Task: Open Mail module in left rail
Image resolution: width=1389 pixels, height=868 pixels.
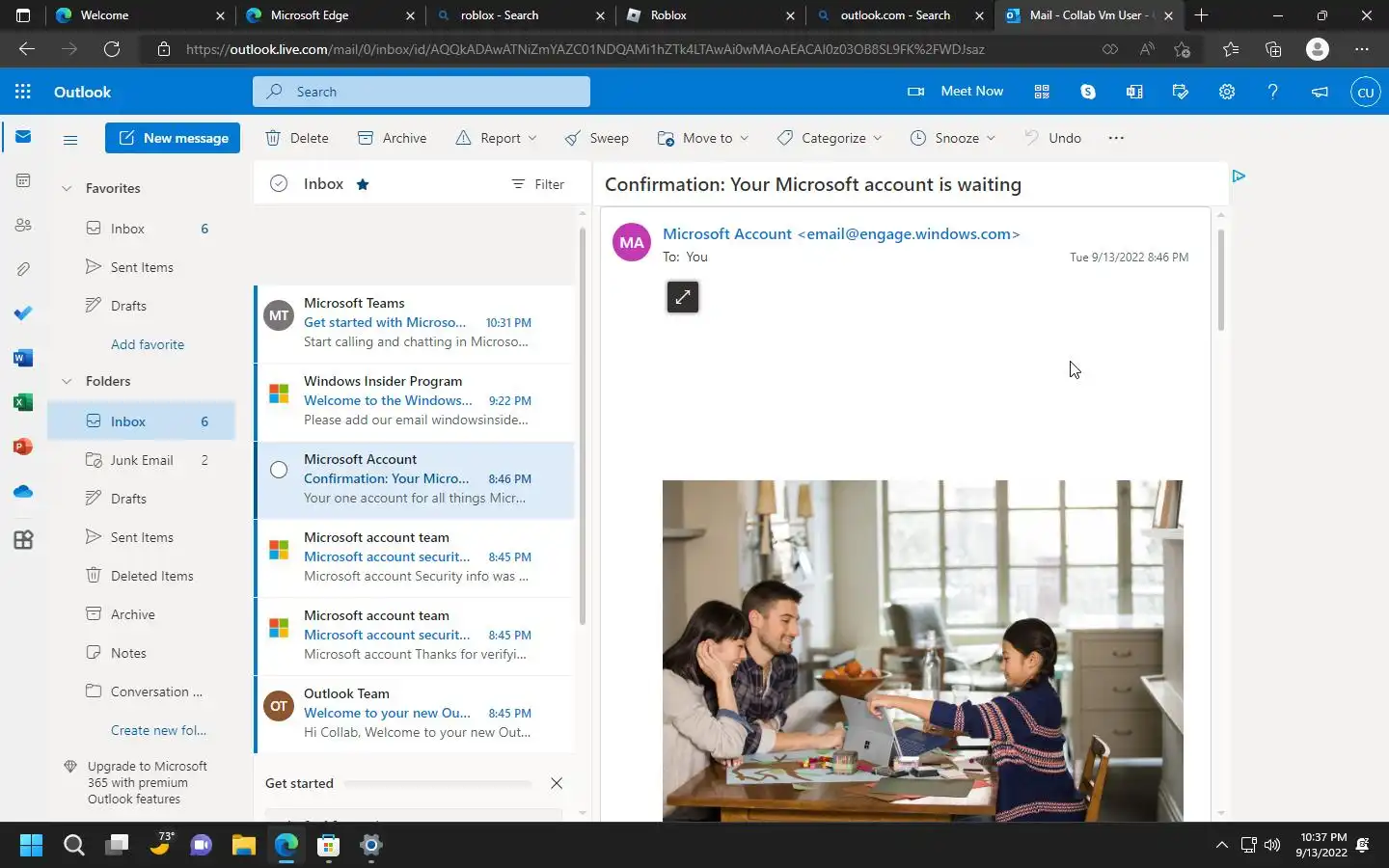Action: click(x=23, y=137)
